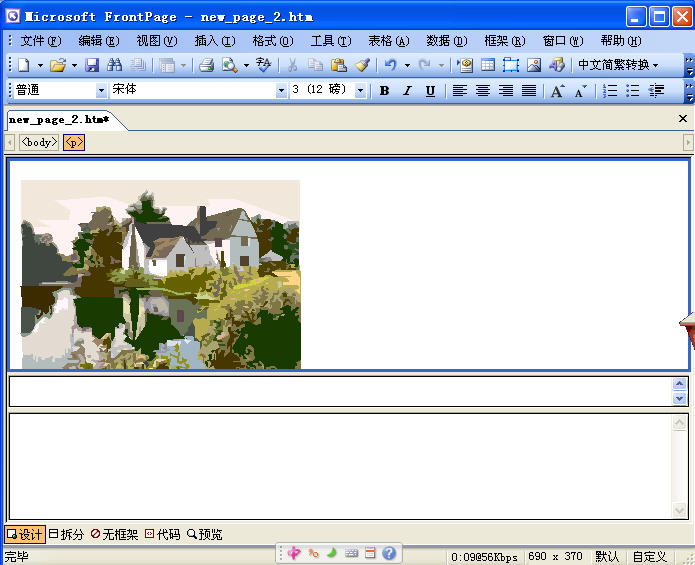Click middle frame scroll up arrow
Viewport: 695px width, 565px height.
pyautogui.click(x=679, y=384)
